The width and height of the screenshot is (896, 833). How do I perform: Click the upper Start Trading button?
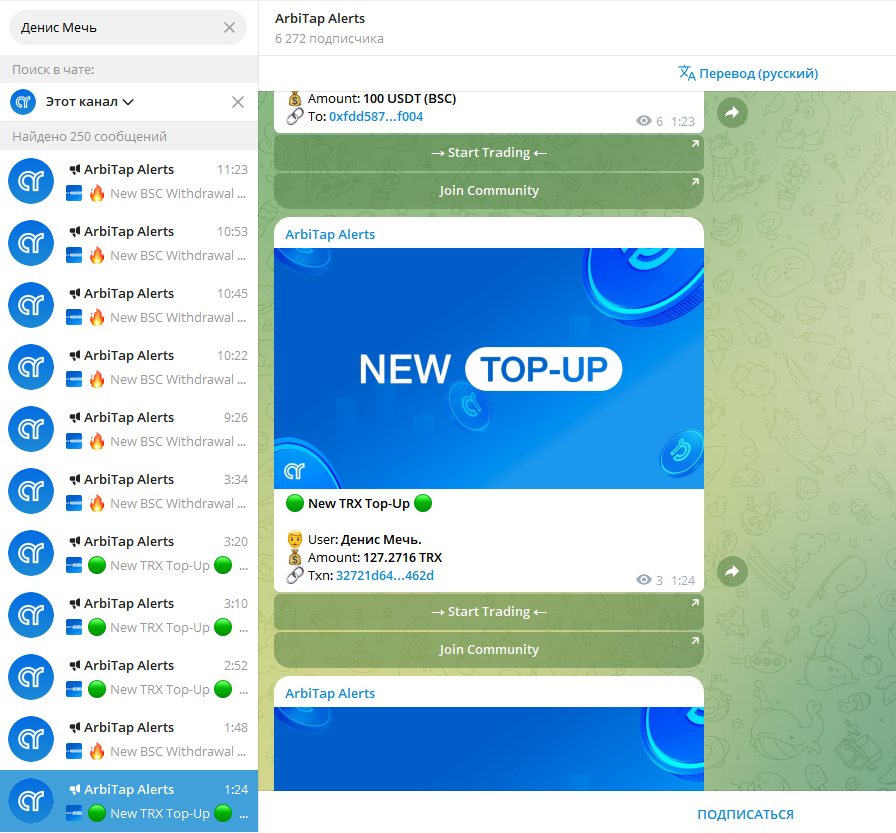[489, 153]
